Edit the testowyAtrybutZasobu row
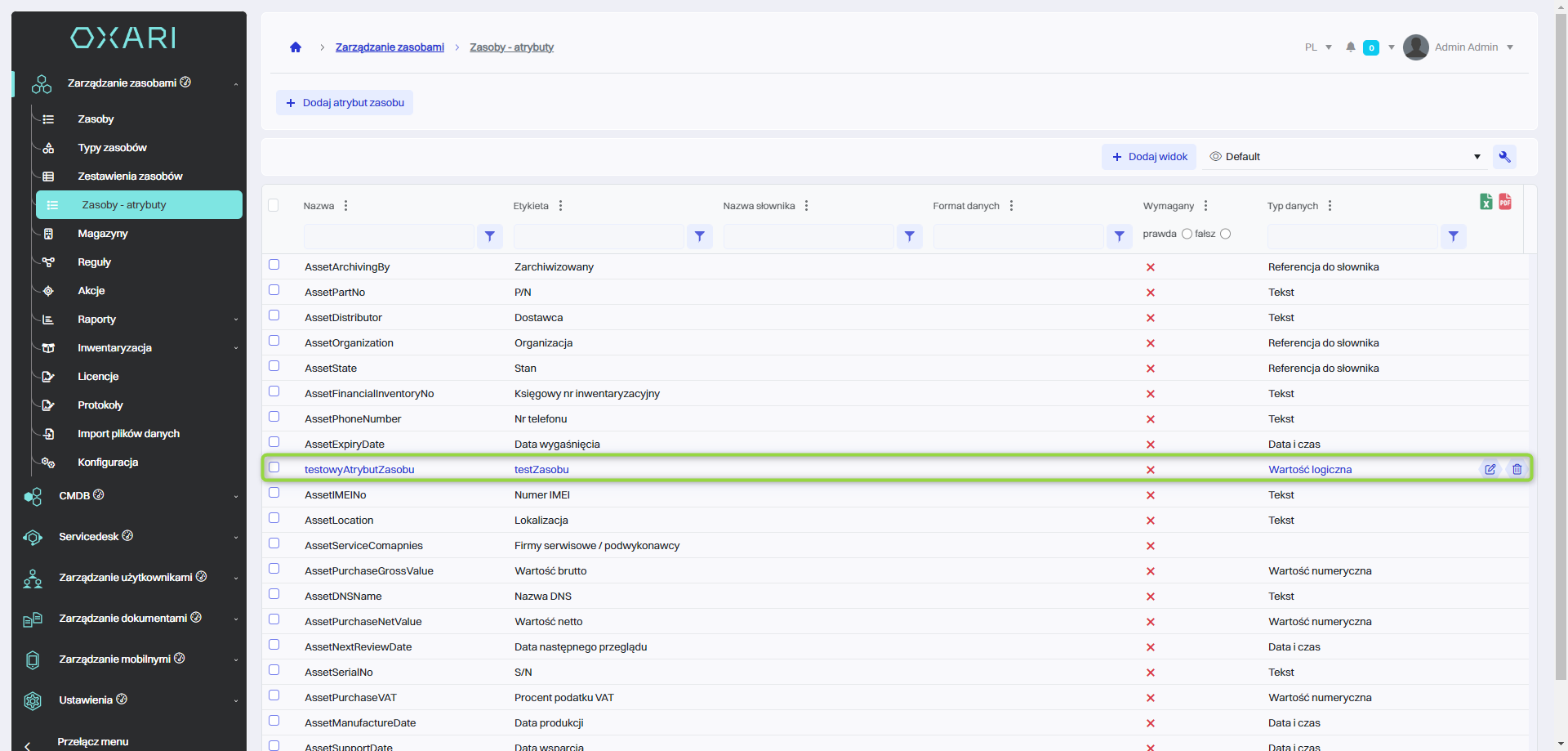 [x=1490, y=469]
